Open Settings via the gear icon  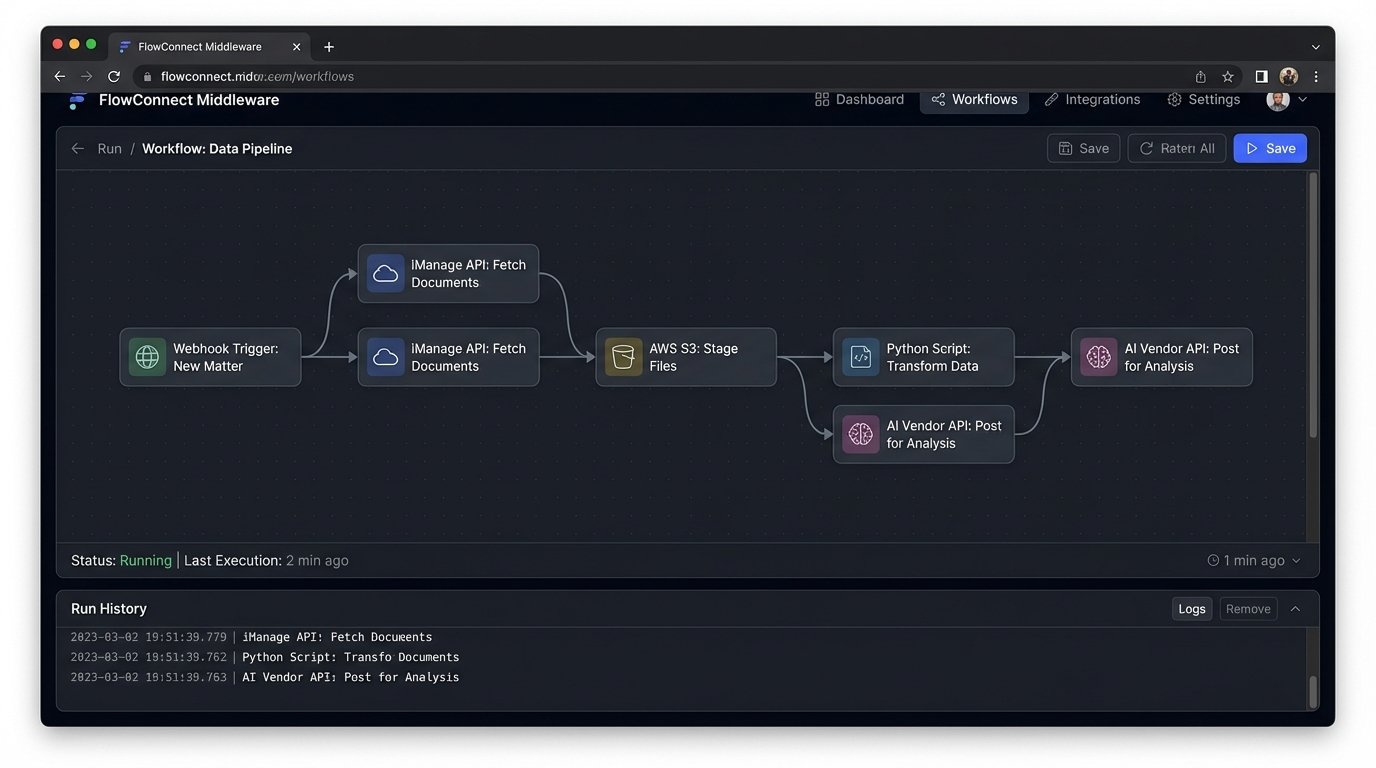coord(1173,99)
